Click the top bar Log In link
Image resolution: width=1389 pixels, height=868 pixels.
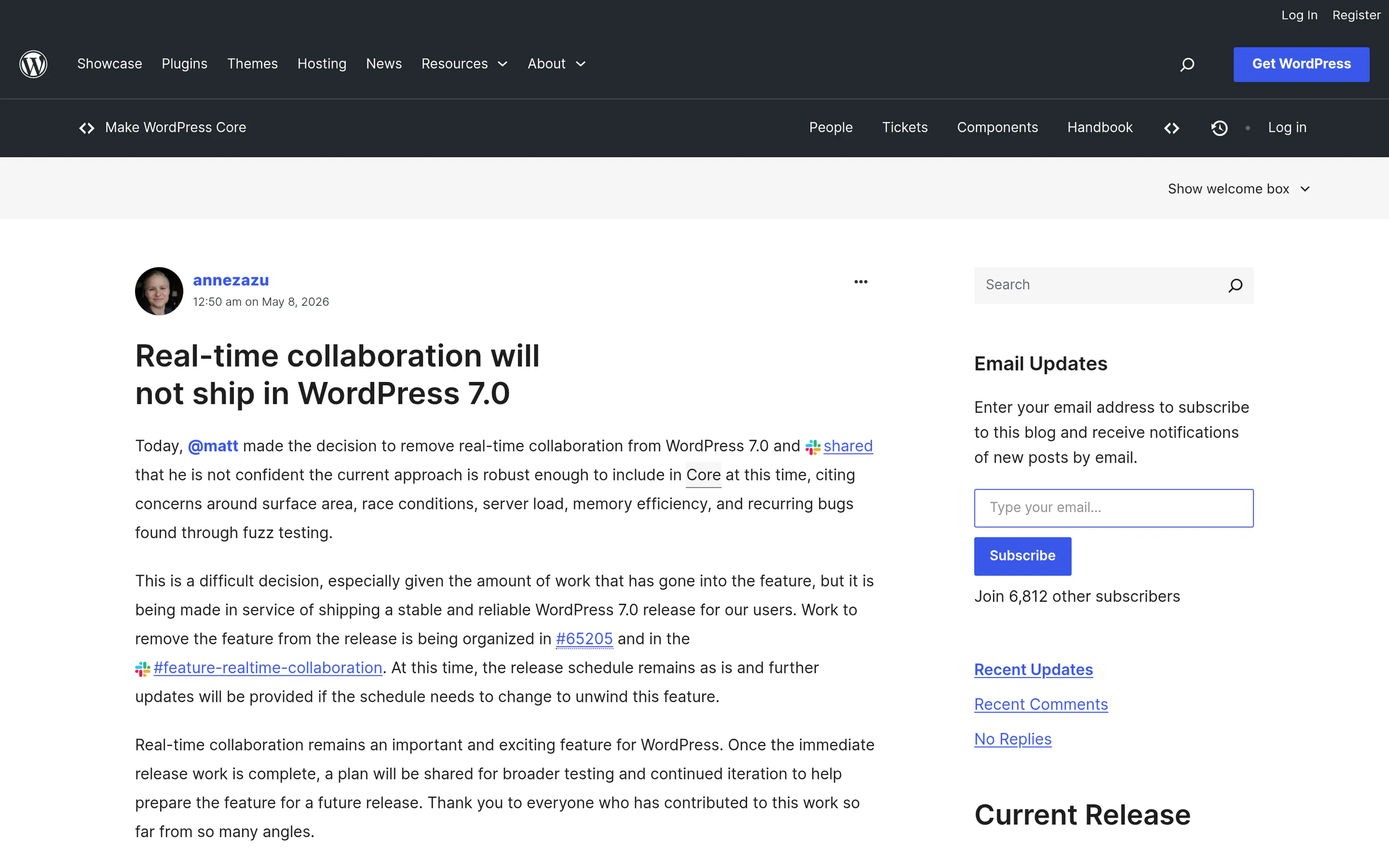[x=1299, y=15]
